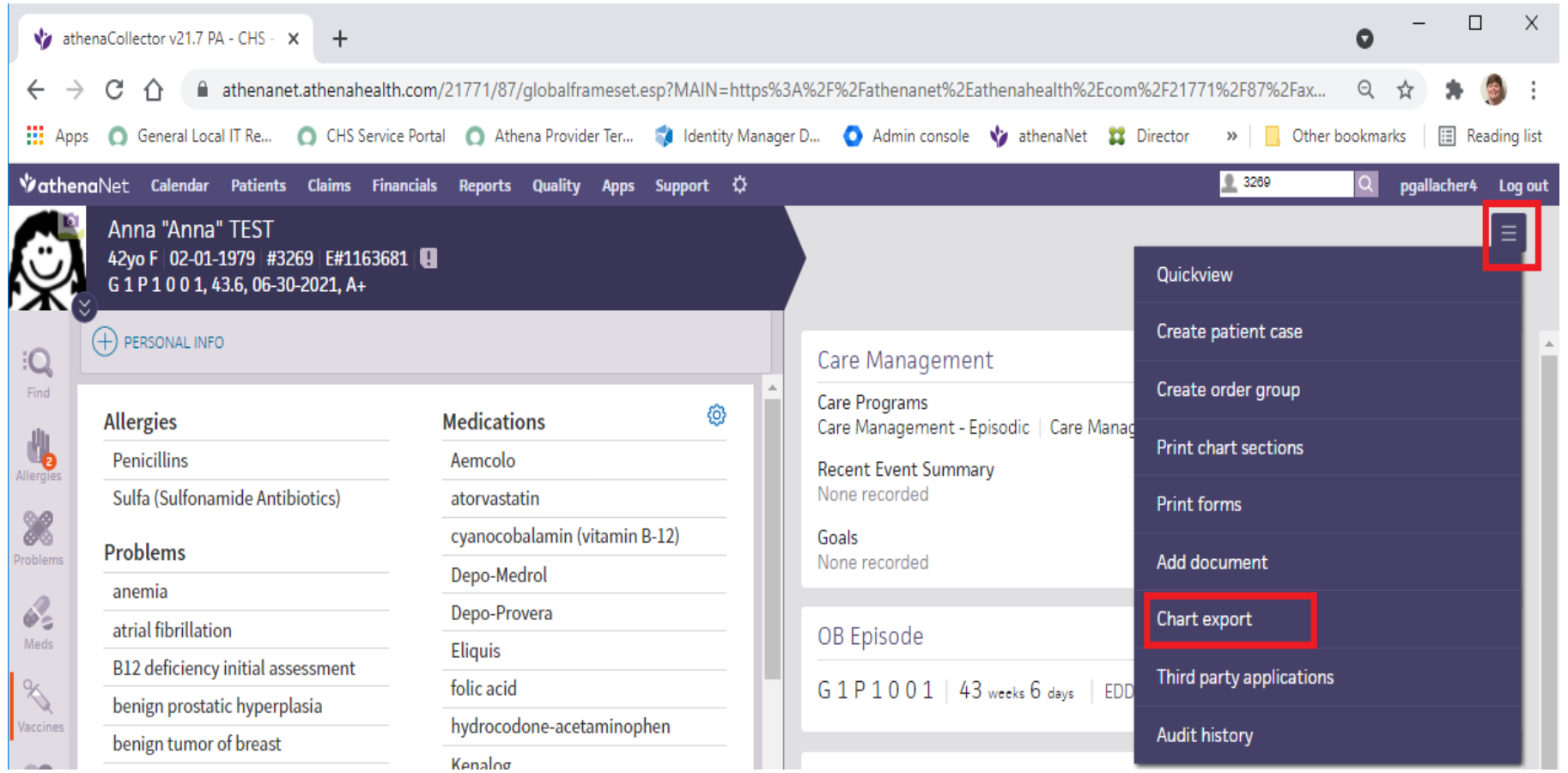Image resolution: width=1568 pixels, height=773 pixels.
Task: Open the Admin console bookmark
Action: (906, 136)
